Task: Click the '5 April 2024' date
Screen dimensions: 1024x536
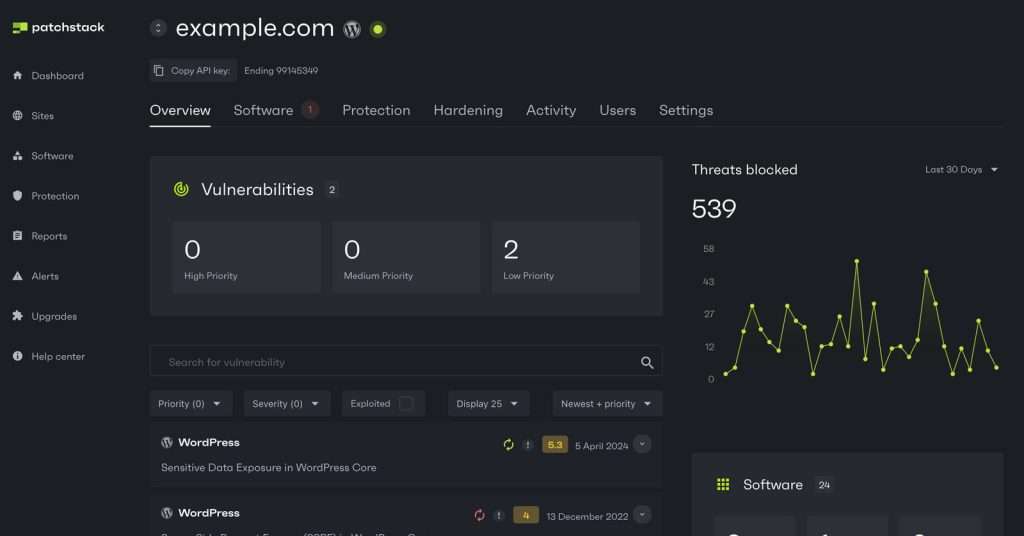Action: tap(601, 446)
